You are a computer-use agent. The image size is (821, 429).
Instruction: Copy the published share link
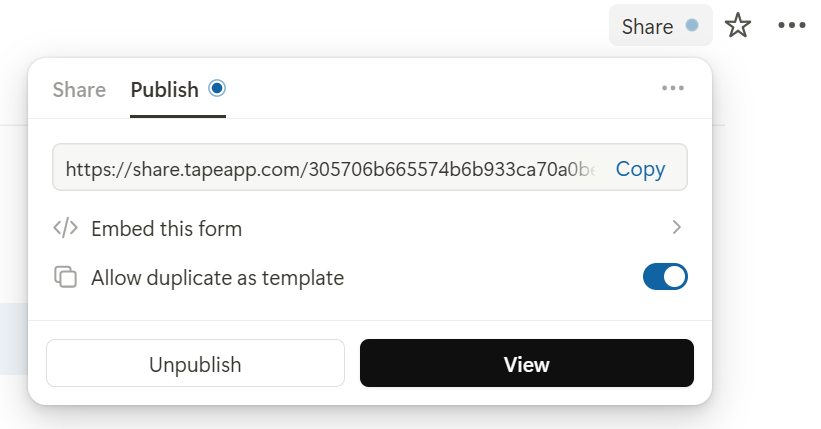click(x=640, y=169)
